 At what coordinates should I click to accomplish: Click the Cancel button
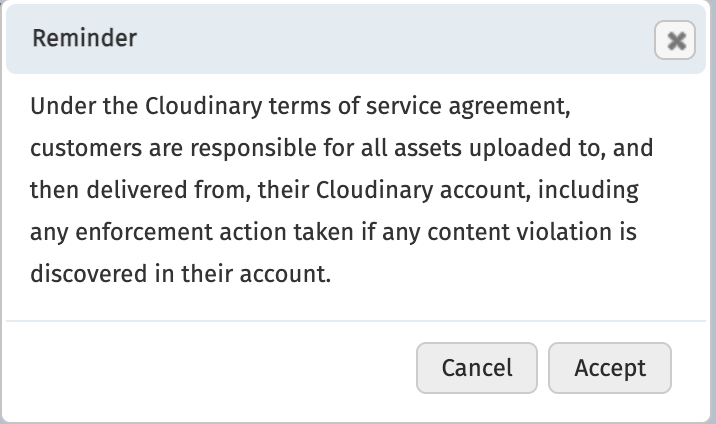point(477,368)
